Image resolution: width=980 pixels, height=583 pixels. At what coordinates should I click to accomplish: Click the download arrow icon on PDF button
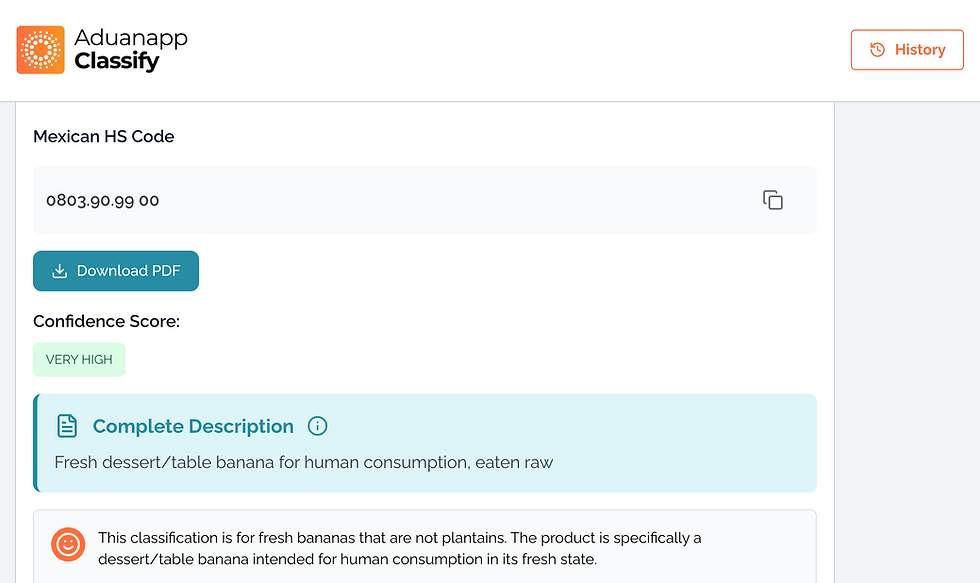click(x=60, y=271)
